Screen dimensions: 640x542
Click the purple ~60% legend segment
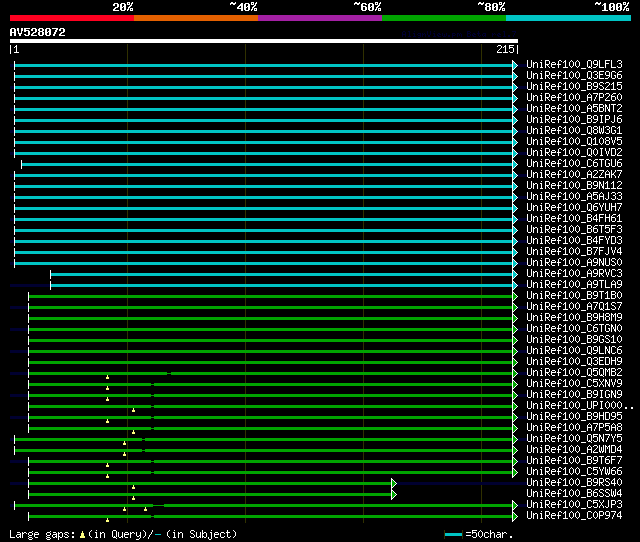pyautogui.click(x=319, y=18)
